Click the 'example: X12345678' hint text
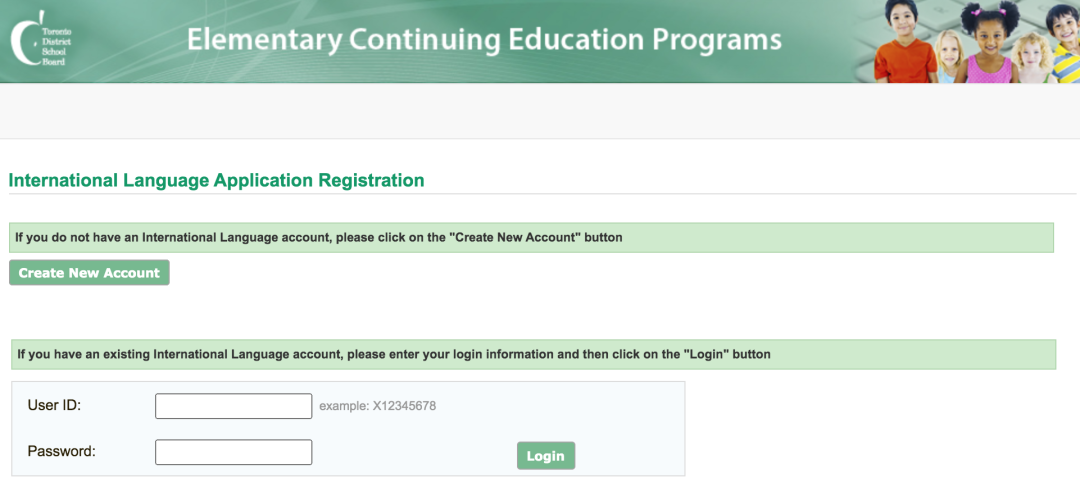The width and height of the screenshot is (1080, 500). [377, 406]
